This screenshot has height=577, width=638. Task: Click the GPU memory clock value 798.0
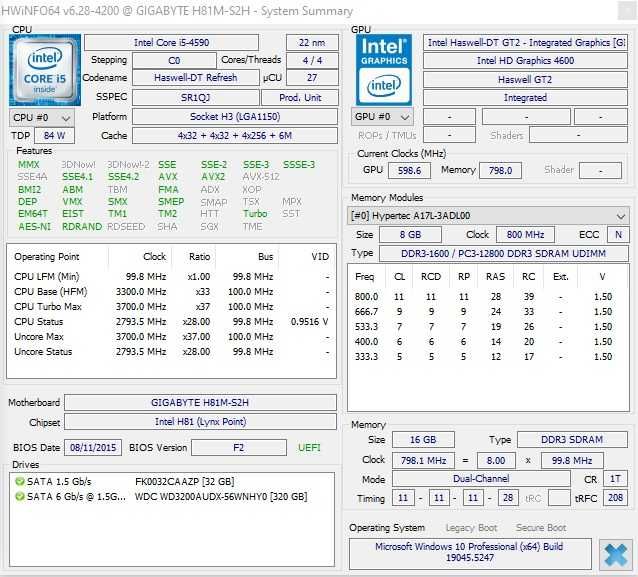point(500,170)
